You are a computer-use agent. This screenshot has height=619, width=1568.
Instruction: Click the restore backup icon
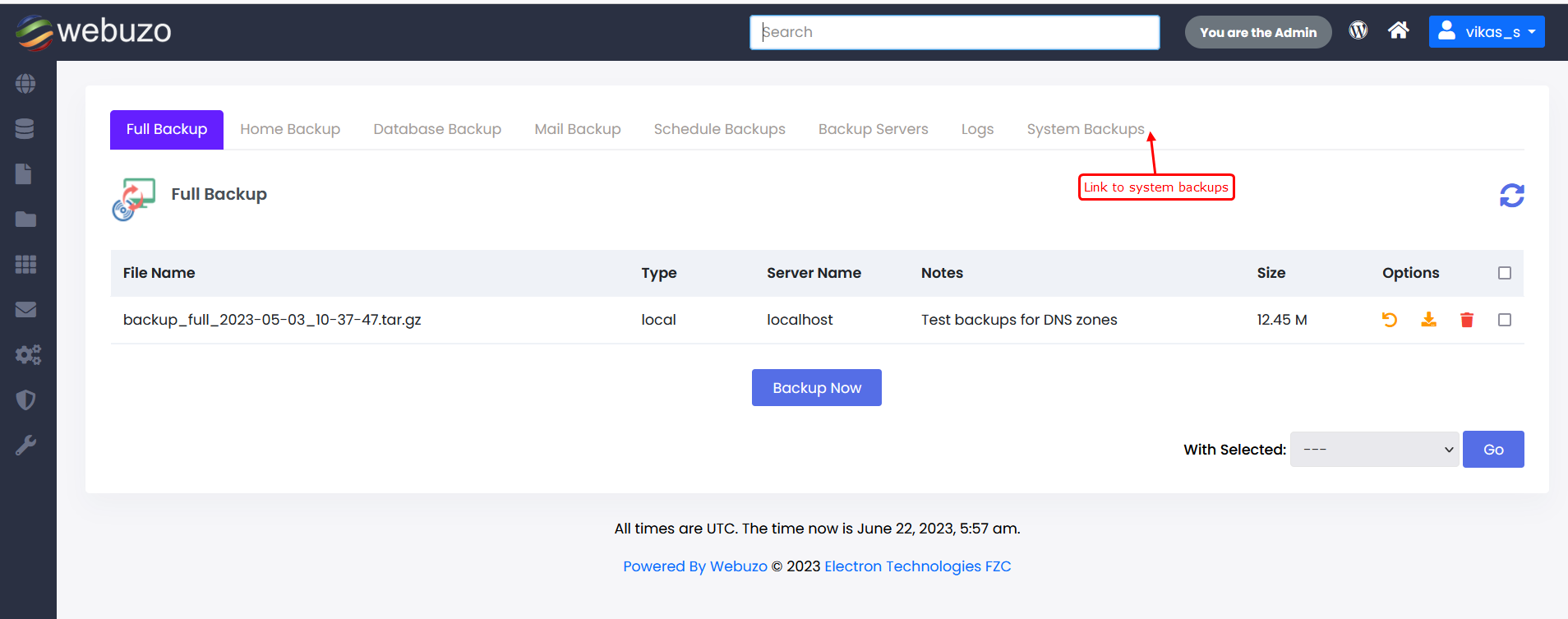click(x=1390, y=320)
